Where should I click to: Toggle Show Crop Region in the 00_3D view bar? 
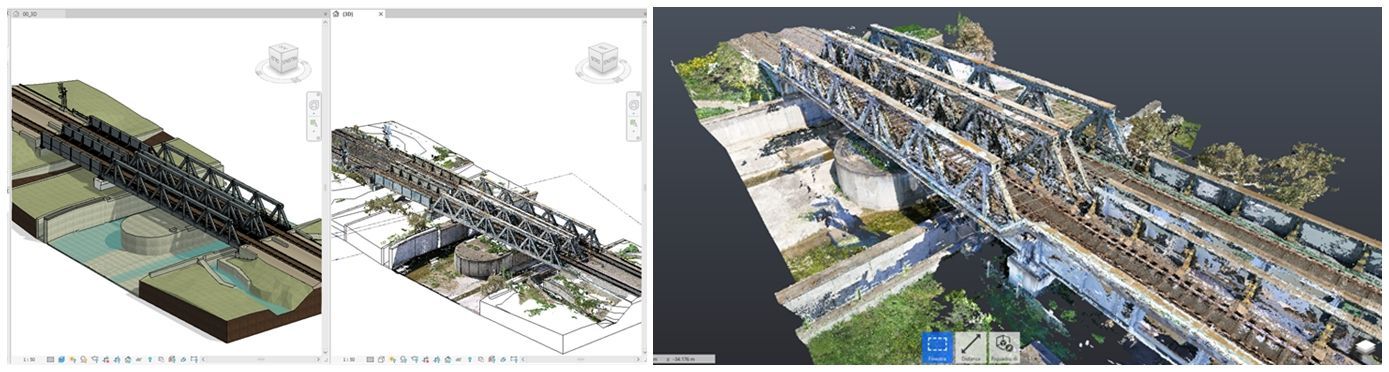[117, 359]
